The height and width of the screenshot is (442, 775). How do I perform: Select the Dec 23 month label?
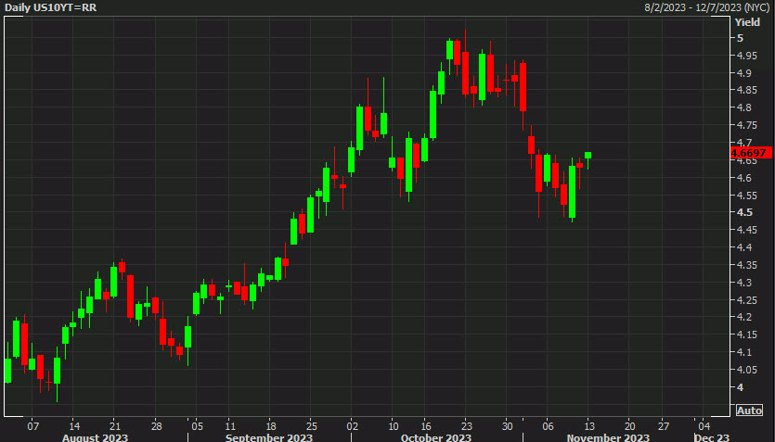[711, 436]
